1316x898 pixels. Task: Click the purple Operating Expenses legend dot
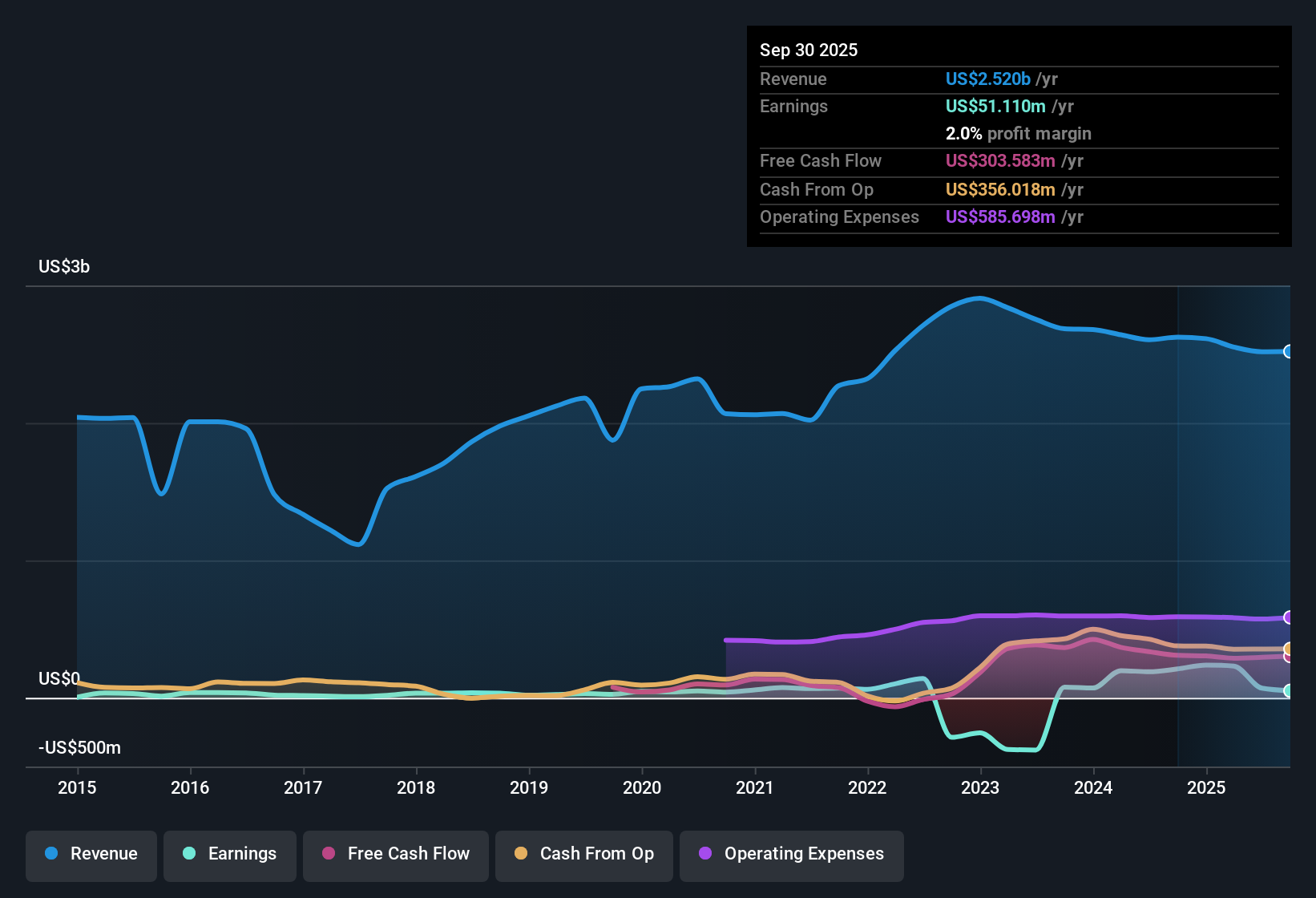[705, 854]
